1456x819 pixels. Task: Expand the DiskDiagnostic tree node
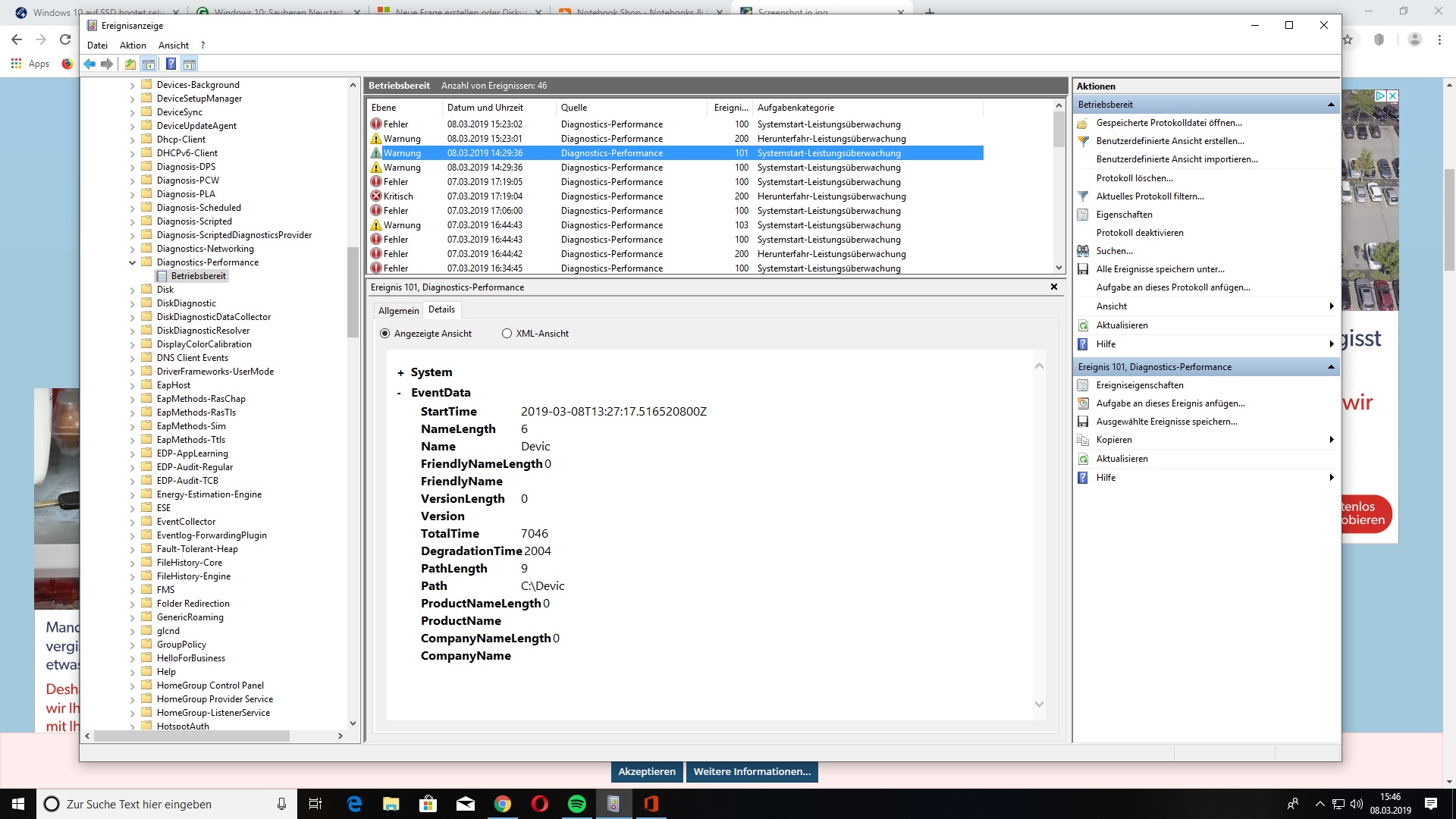(x=133, y=303)
